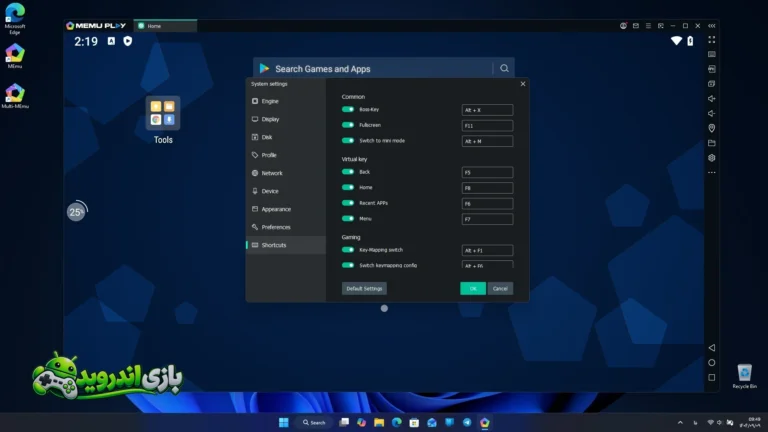This screenshot has height=432, width=768.
Task: Open the Network settings section
Action: coord(286,173)
